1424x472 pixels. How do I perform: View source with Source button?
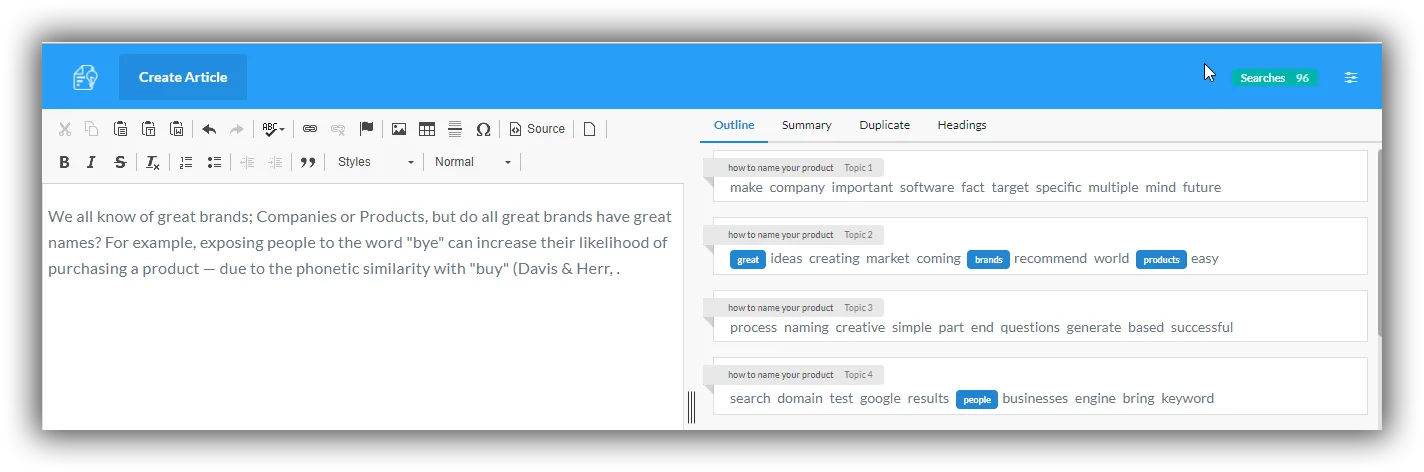click(x=537, y=129)
